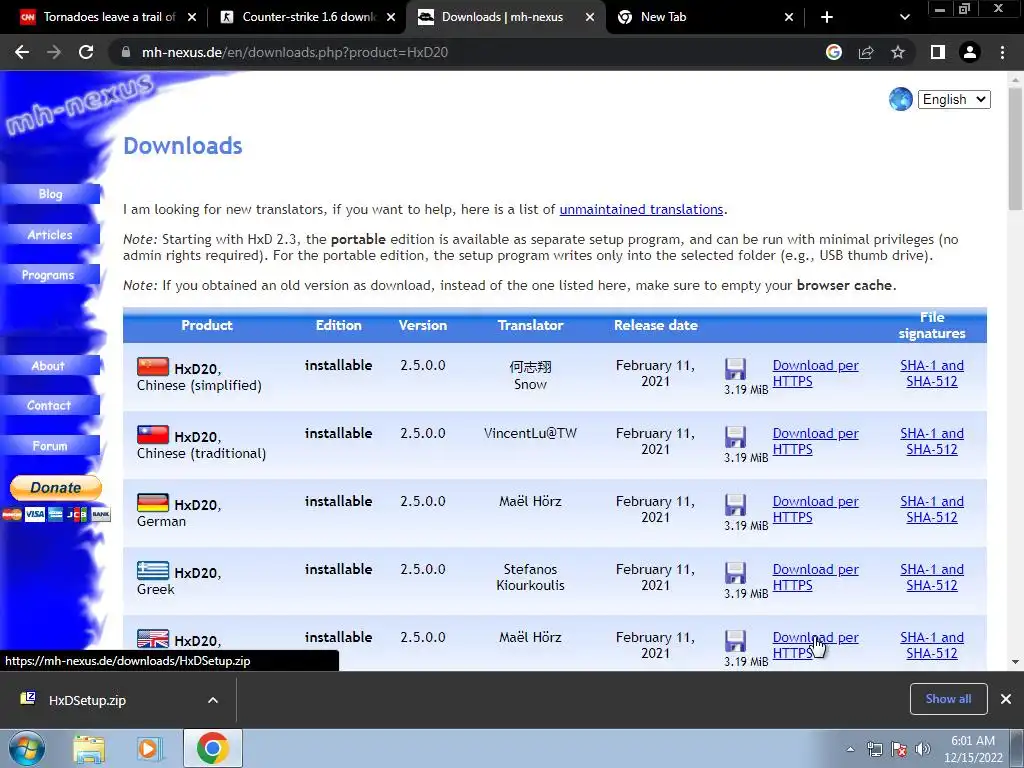Click the floppy disk icon for Chinese traditional
1024x768 pixels.
[735, 437]
